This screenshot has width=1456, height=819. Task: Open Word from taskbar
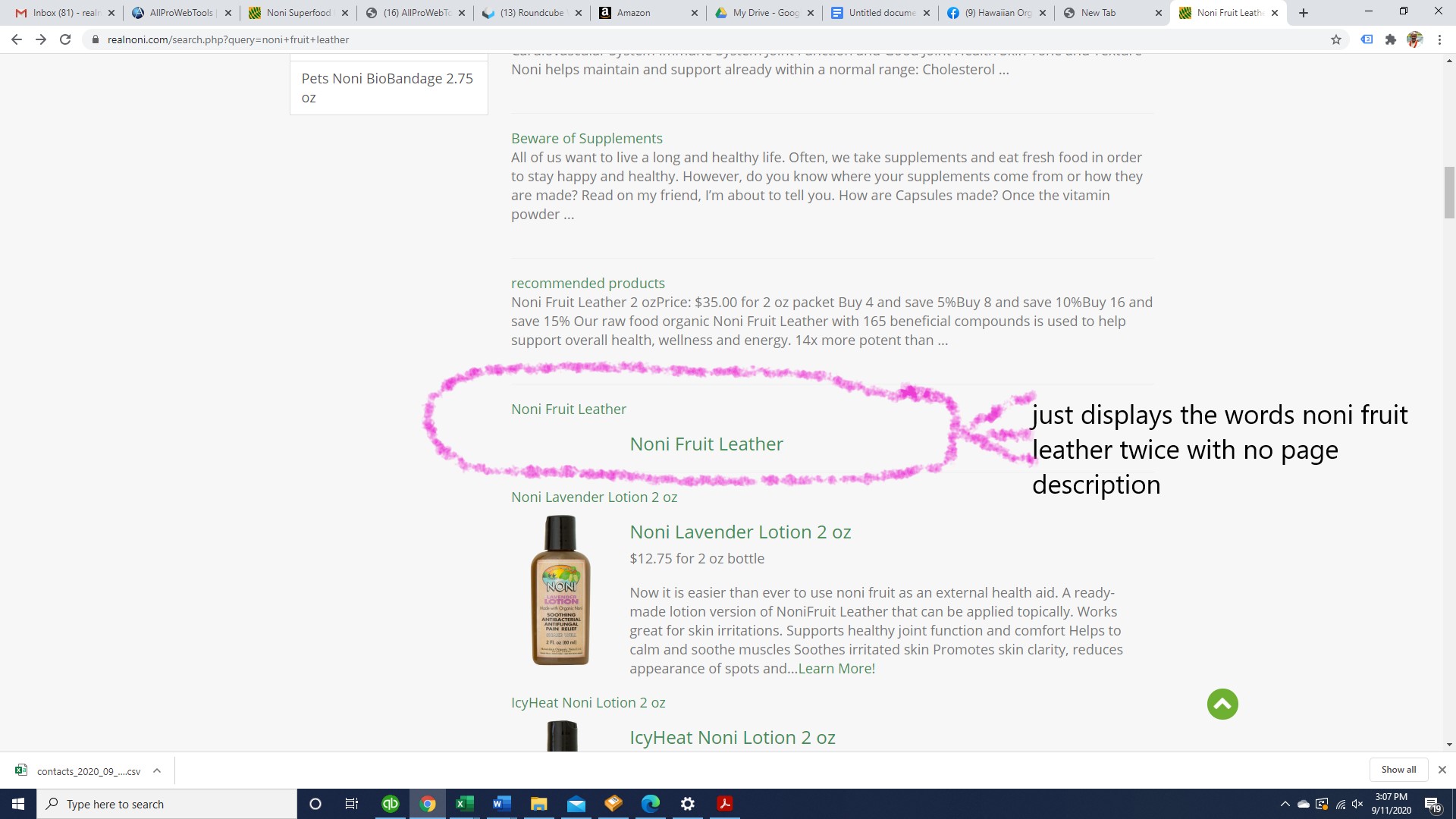(x=501, y=804)
